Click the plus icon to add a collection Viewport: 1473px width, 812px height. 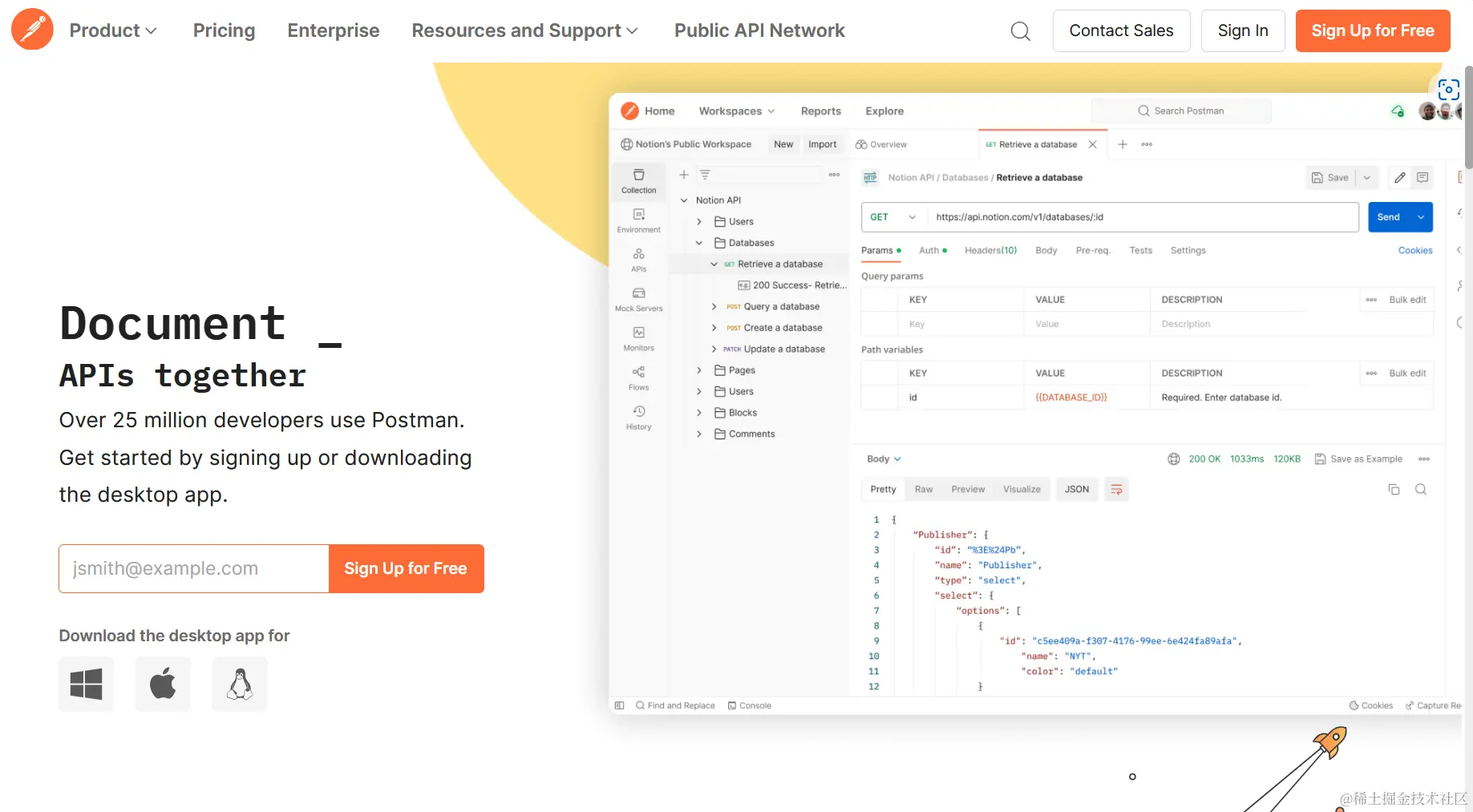[x=684, y=174]
